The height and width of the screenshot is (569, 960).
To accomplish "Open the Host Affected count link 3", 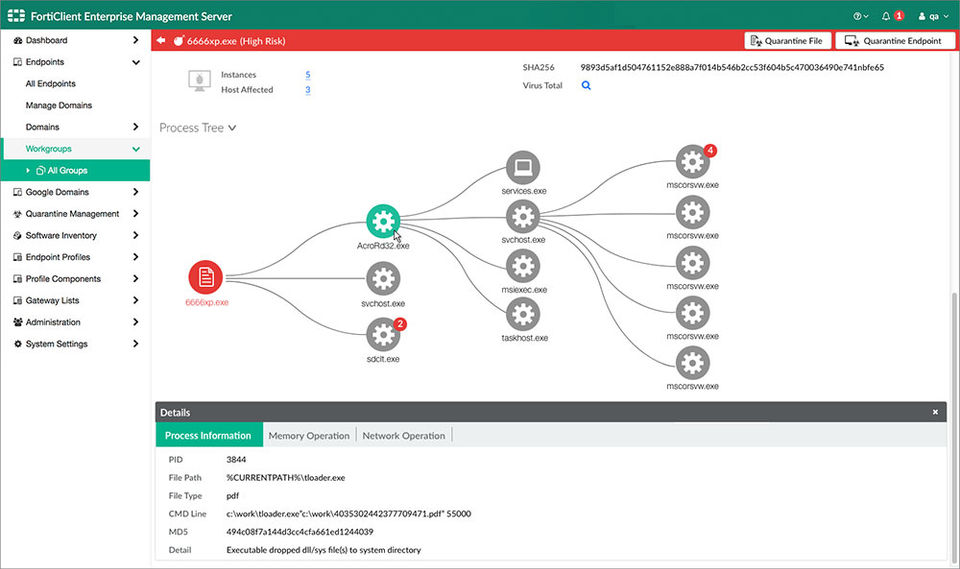I will coord(308,89).
